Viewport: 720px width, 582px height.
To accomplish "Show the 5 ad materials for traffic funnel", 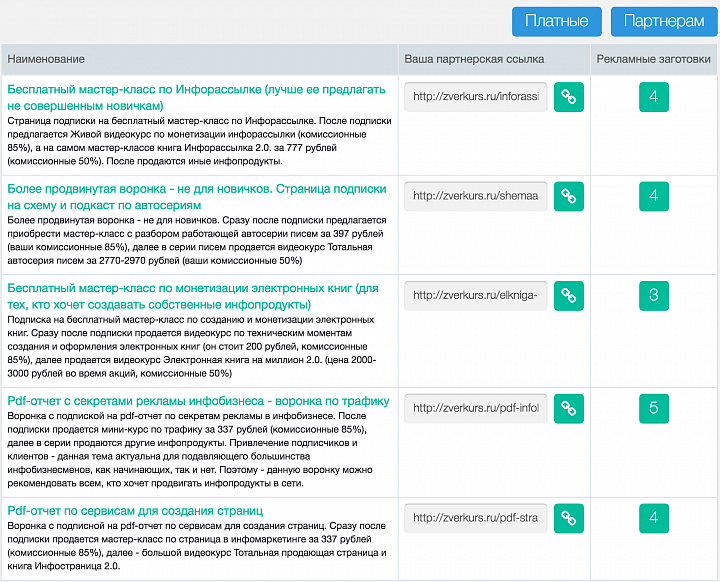I will click(x=653, y=408).
